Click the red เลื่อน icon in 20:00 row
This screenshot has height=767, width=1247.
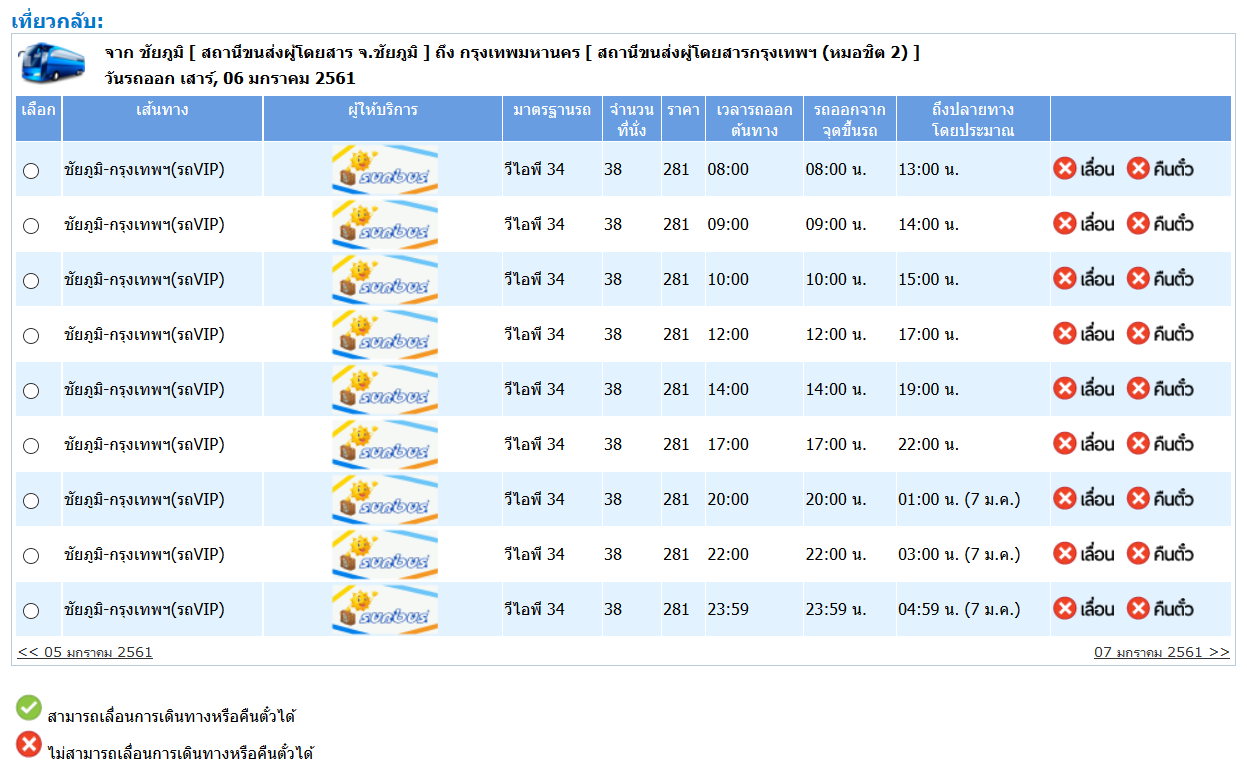coord(1064,498)
